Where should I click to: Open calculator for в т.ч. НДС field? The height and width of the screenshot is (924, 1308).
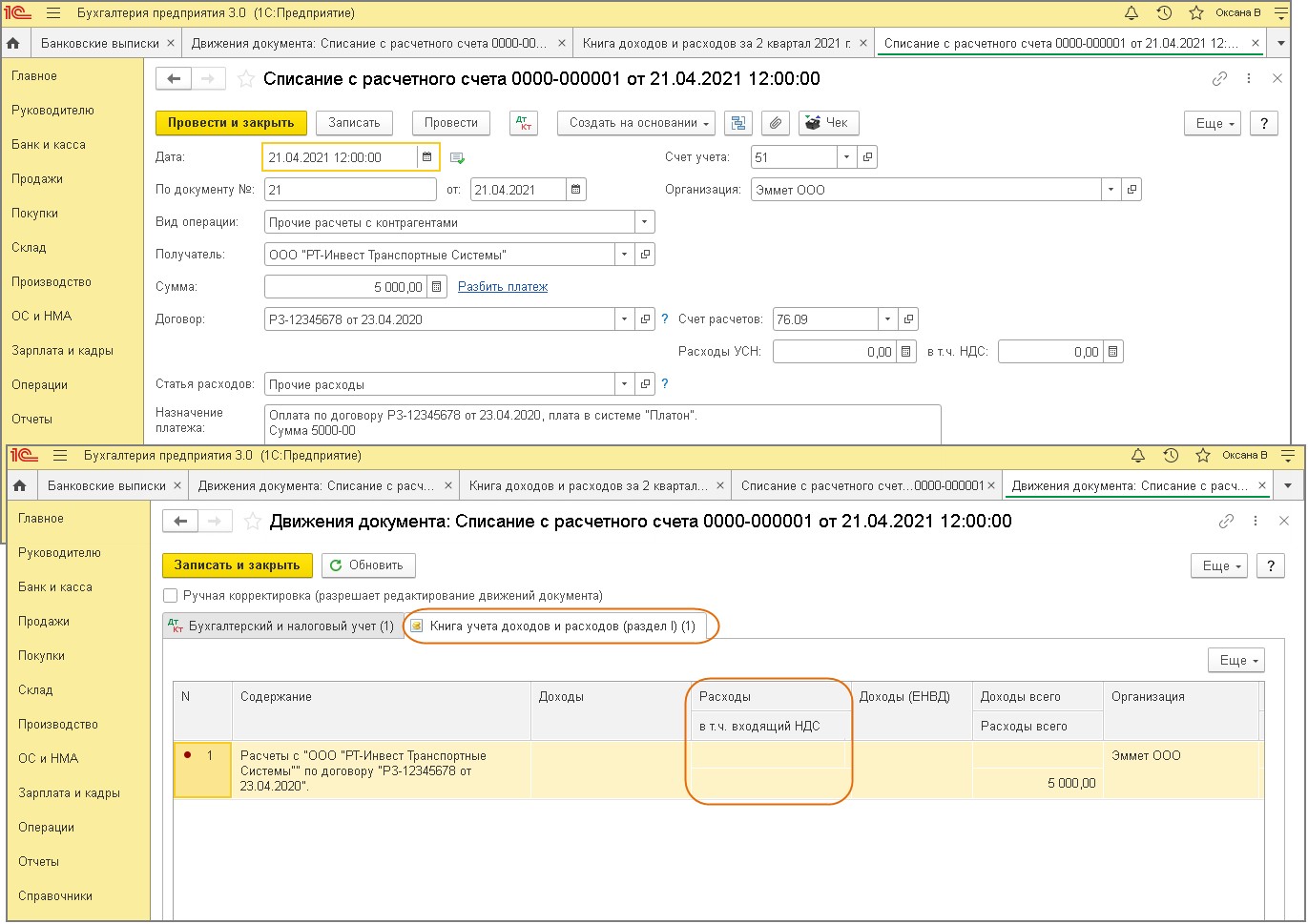pos(1112,352)
